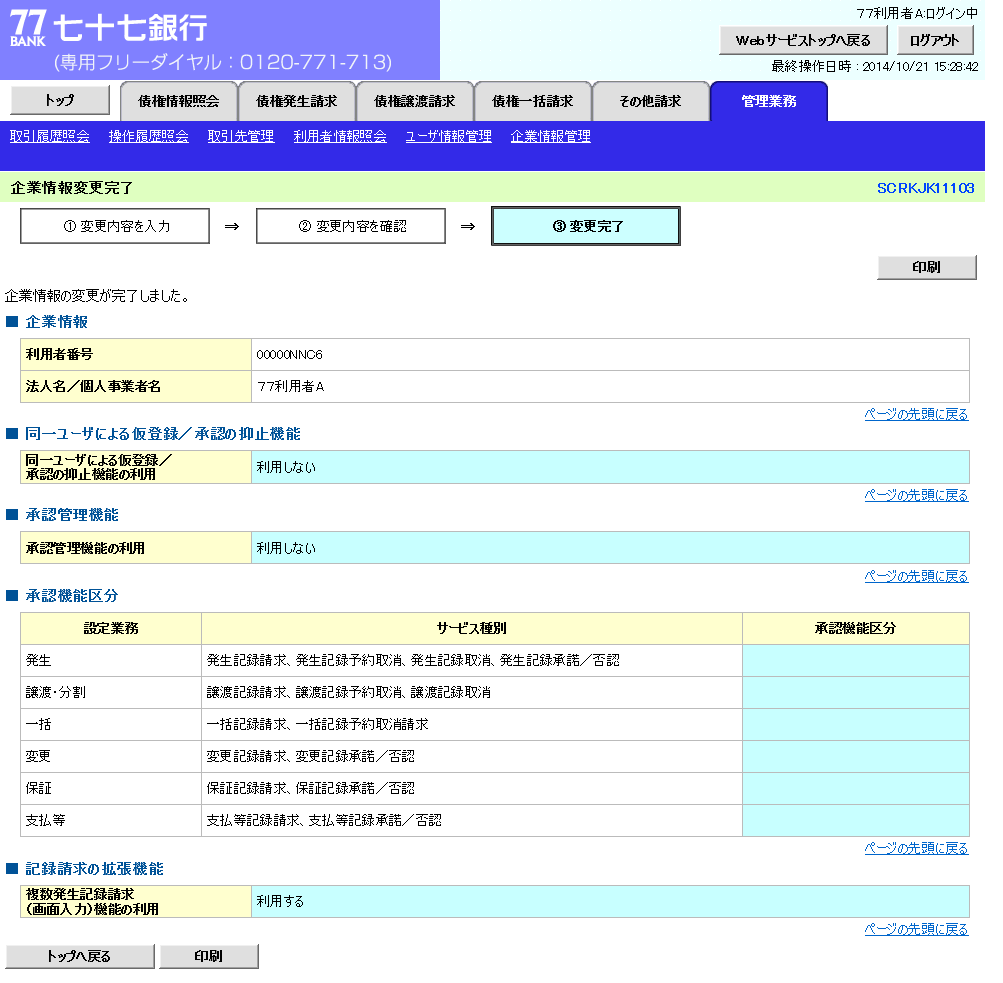Open 操作履歴照会 submenu link
1003x983 pixels.
pos(148,136)
